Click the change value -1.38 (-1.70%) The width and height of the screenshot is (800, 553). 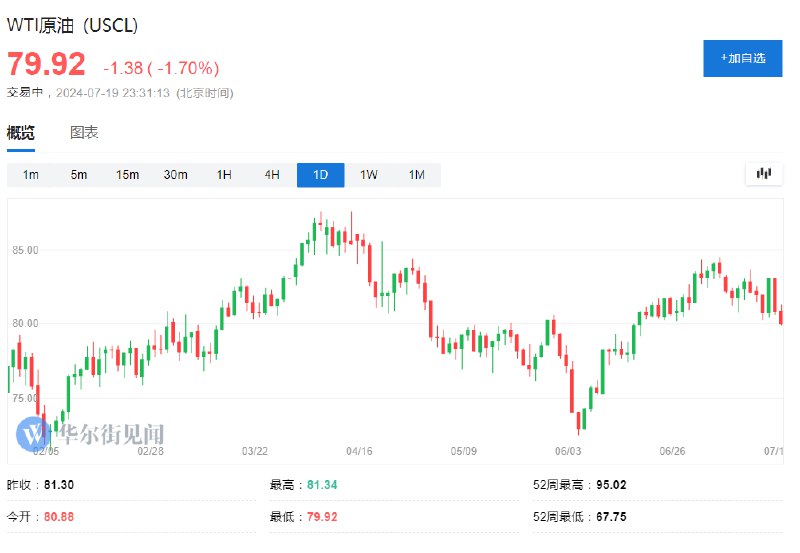[161, 68]
